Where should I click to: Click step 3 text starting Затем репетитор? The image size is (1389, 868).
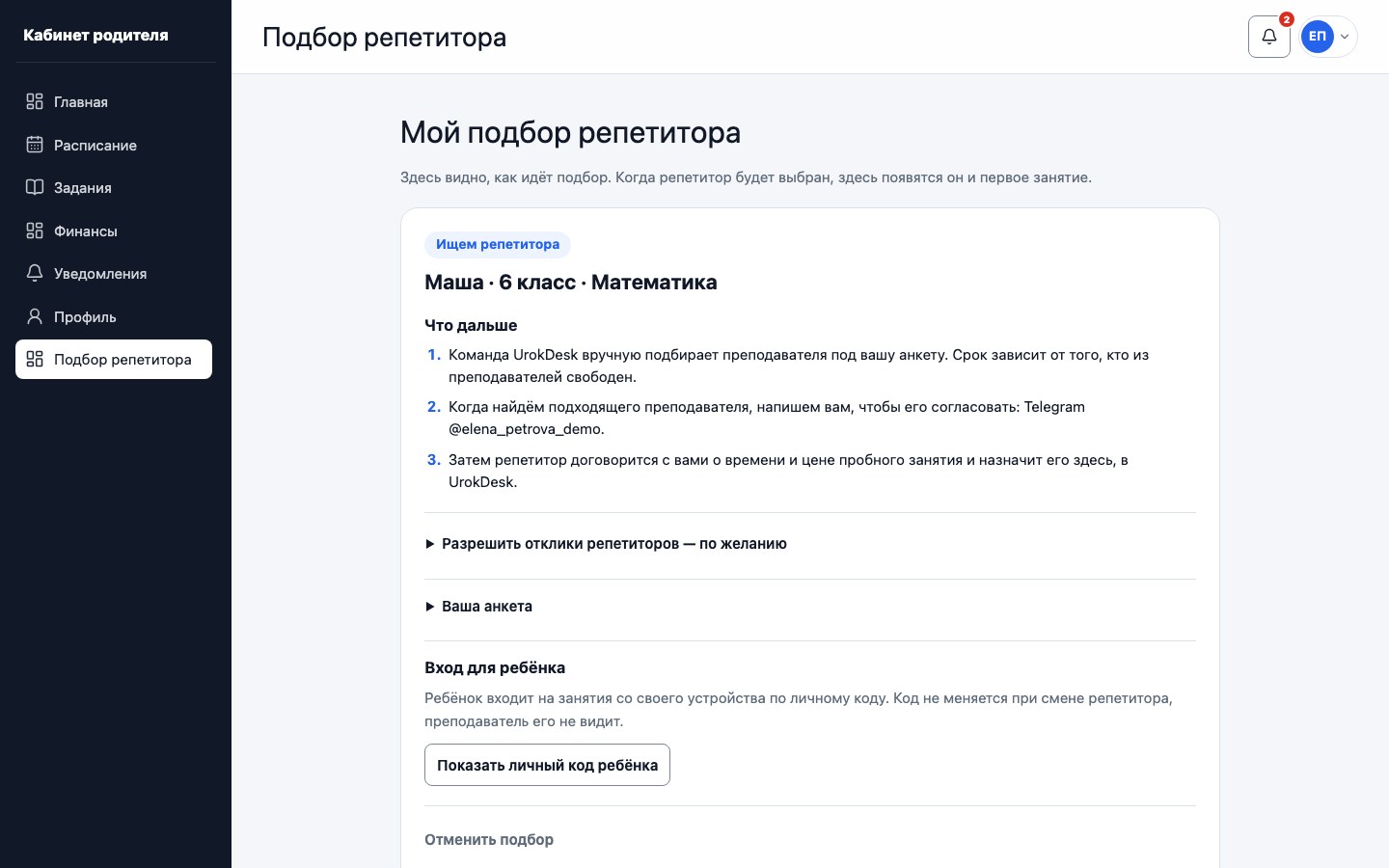click(x=788, y=471)
